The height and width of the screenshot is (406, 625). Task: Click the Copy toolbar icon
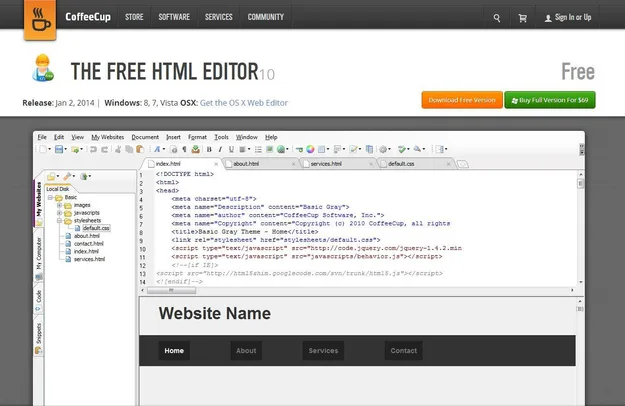tap(129, 149)
